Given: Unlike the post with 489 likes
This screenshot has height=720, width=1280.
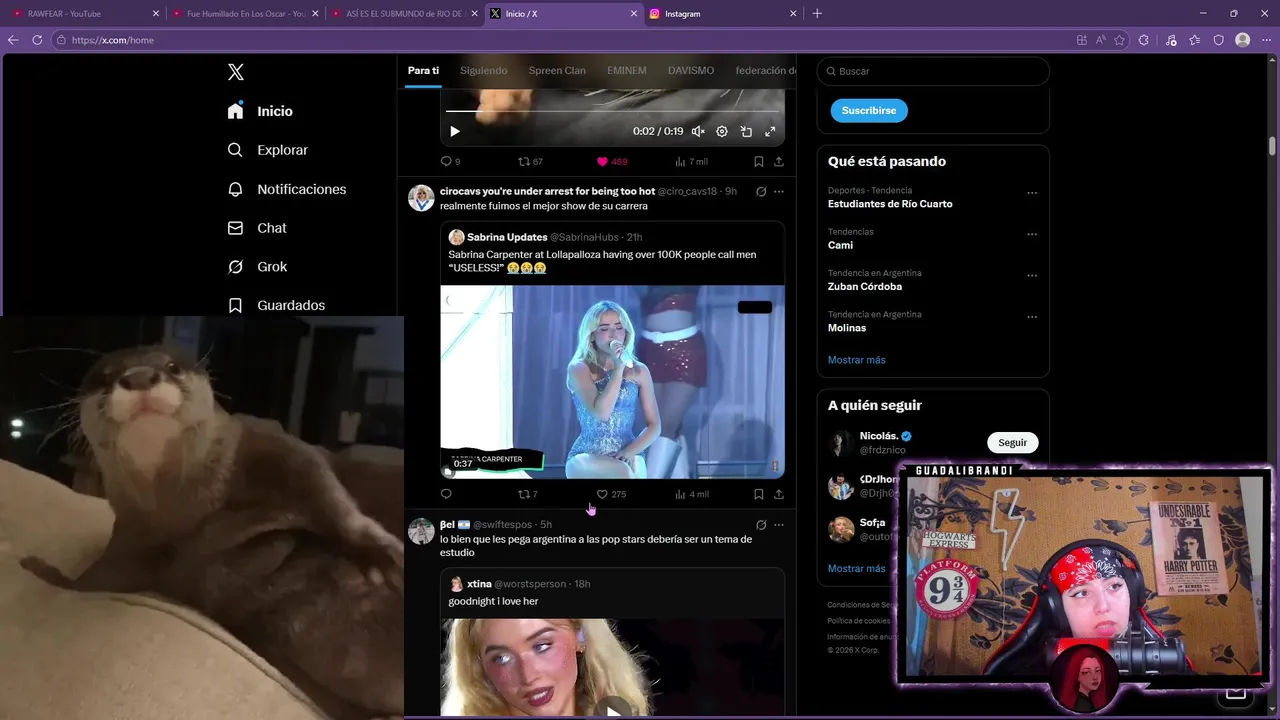Looking at the screenshot, I should (x=612, y=161).
